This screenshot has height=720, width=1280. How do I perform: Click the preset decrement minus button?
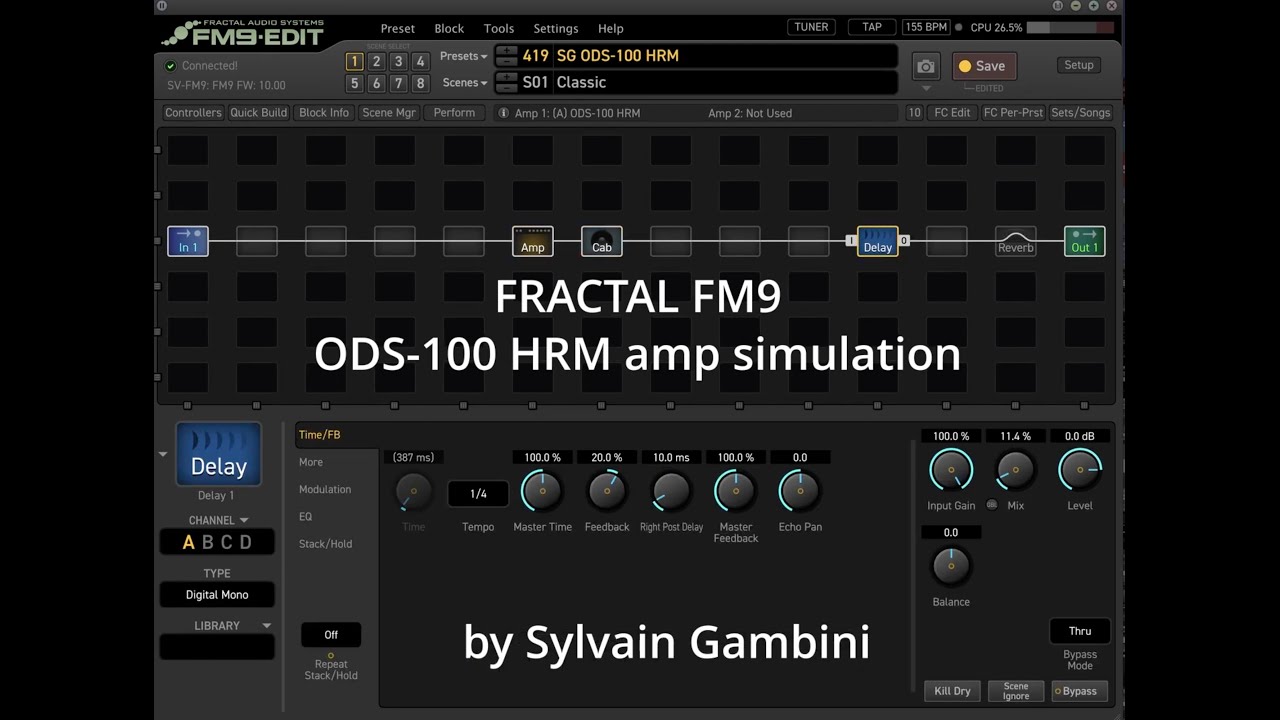coord(507,62)
